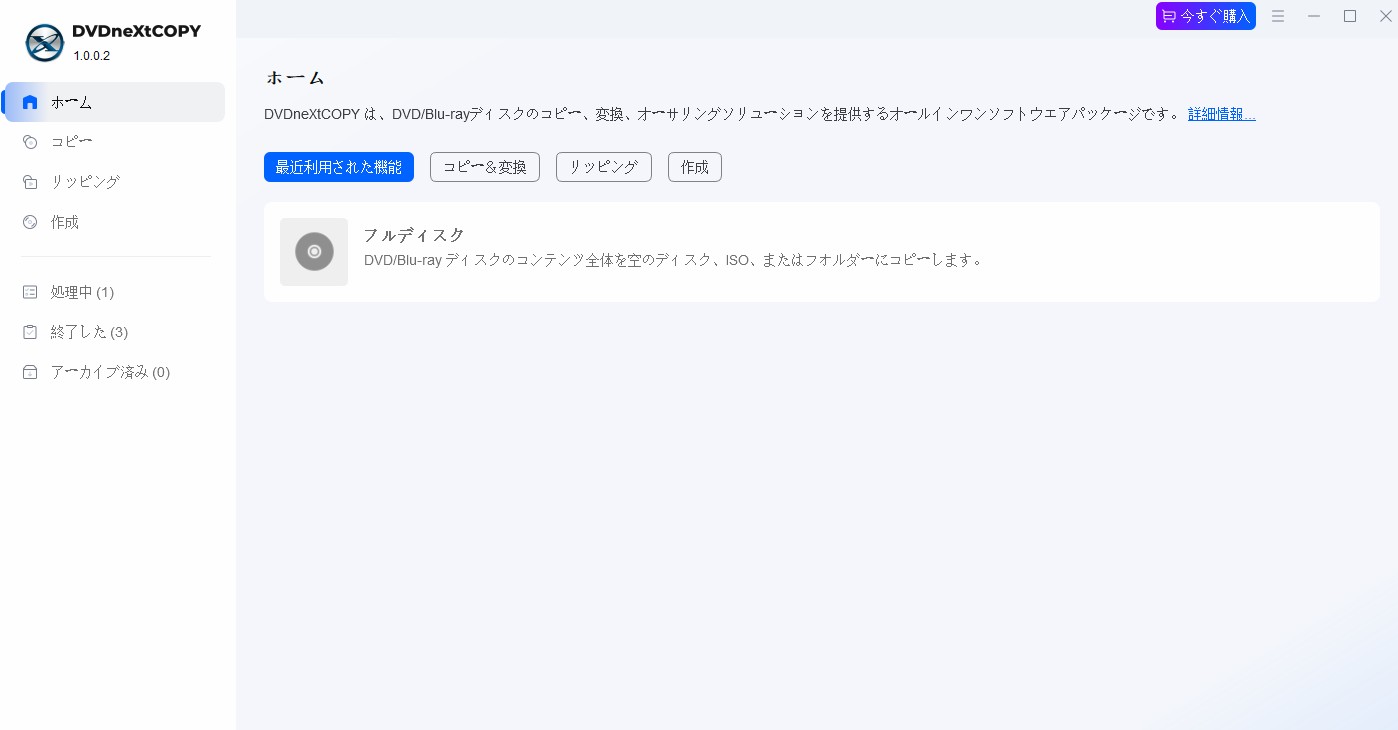Minimize the application window
The image size is (1398, 730).
point(1314,16)
